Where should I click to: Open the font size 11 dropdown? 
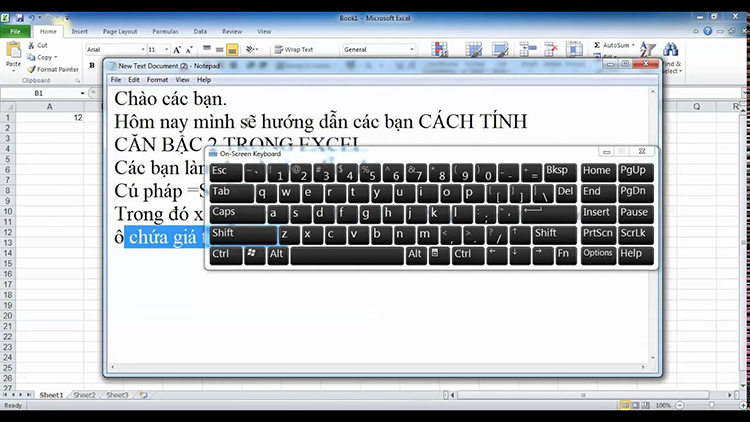pos(166,49)
